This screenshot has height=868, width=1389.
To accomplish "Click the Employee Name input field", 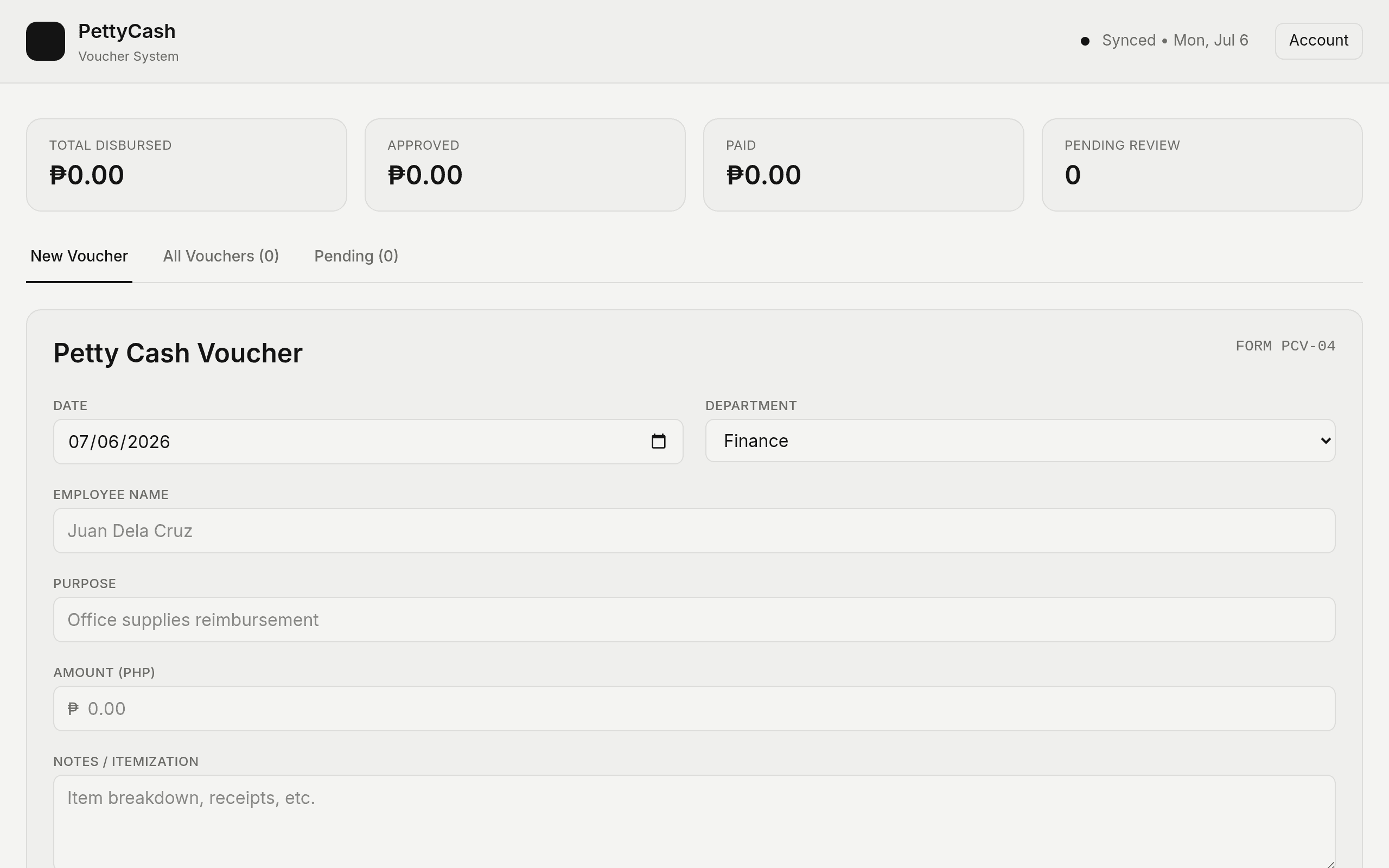I will click(694, 531).
